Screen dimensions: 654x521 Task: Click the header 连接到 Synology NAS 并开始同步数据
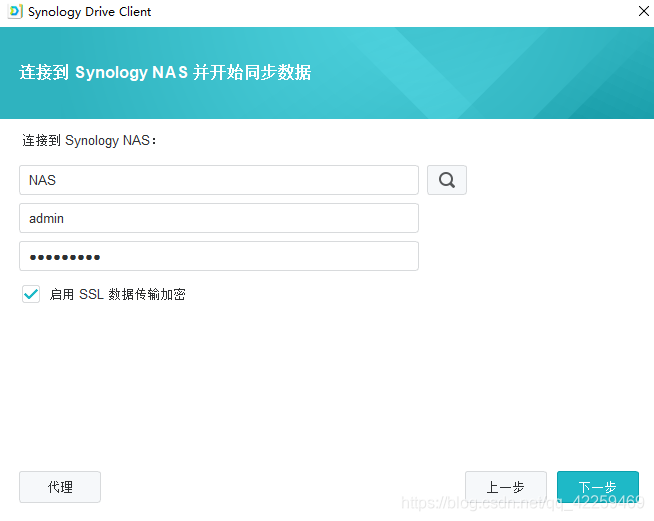[165, 72]
